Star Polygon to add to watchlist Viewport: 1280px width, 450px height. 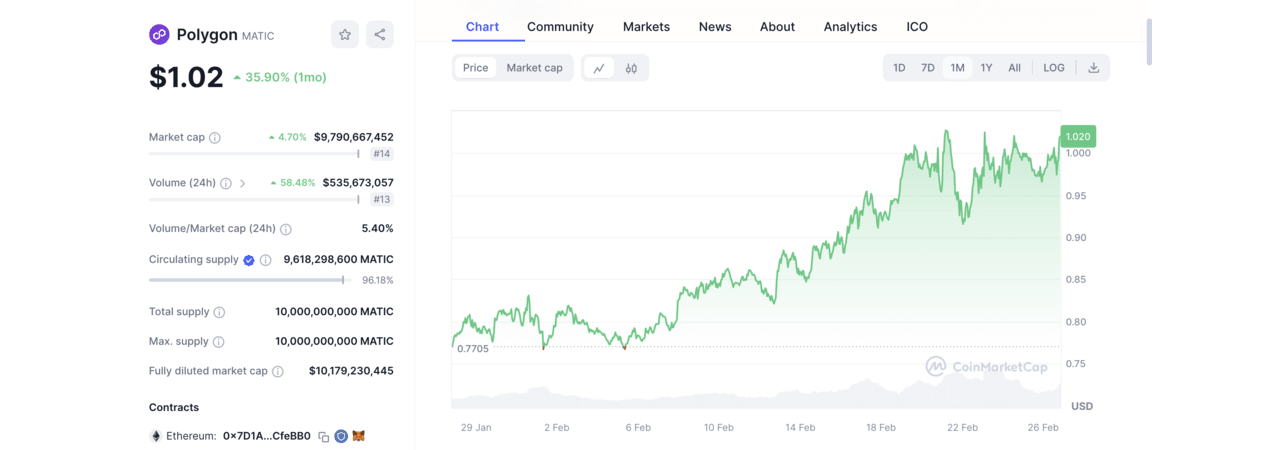tap(345, 35)
